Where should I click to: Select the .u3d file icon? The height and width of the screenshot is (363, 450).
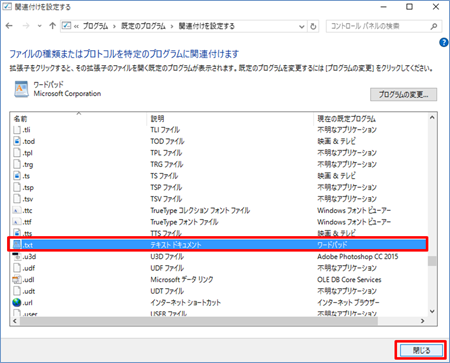click(17, 257)
